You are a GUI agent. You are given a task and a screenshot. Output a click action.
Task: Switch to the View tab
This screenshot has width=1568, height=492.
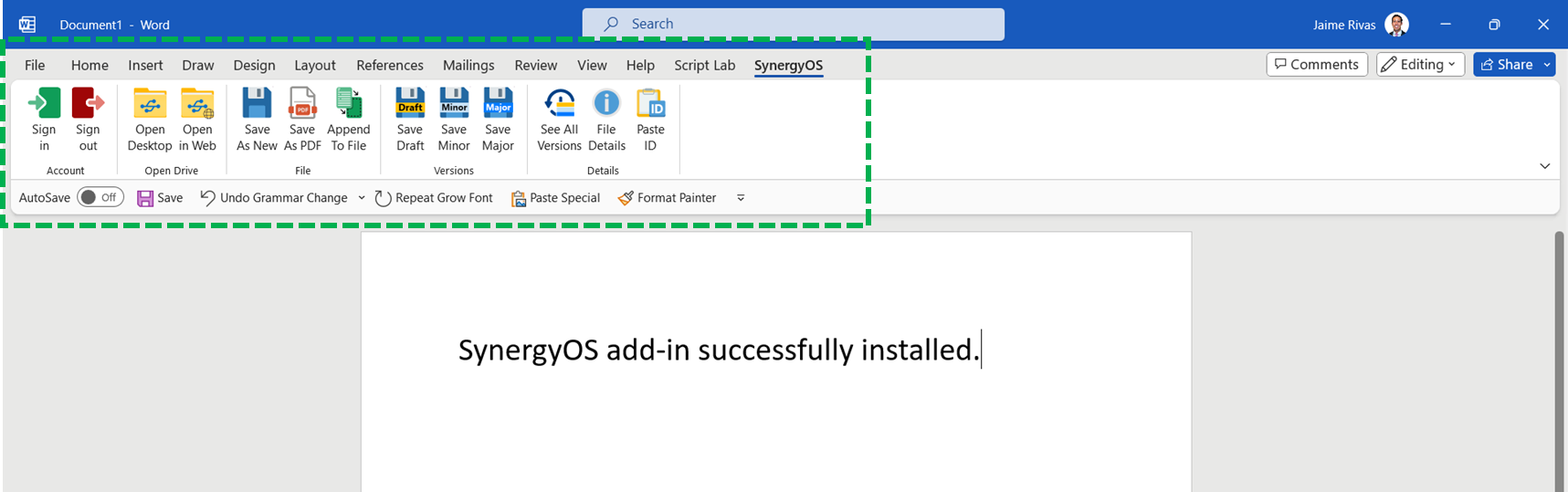pyautogui.click(x=592, y=65)
